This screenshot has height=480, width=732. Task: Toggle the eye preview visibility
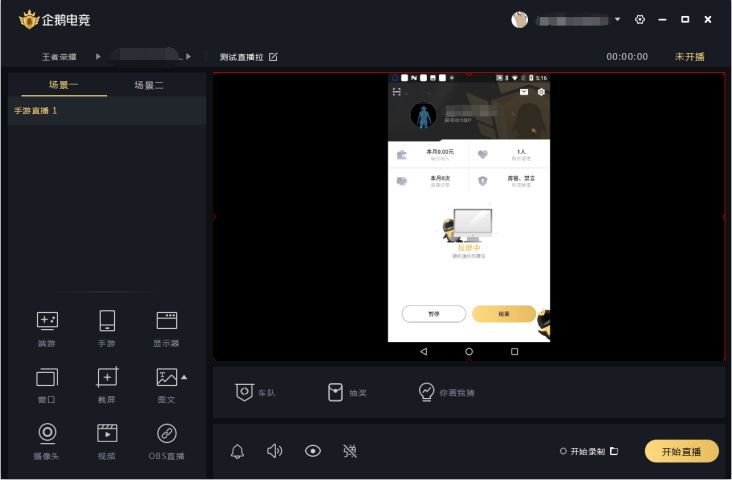point(313,451)
